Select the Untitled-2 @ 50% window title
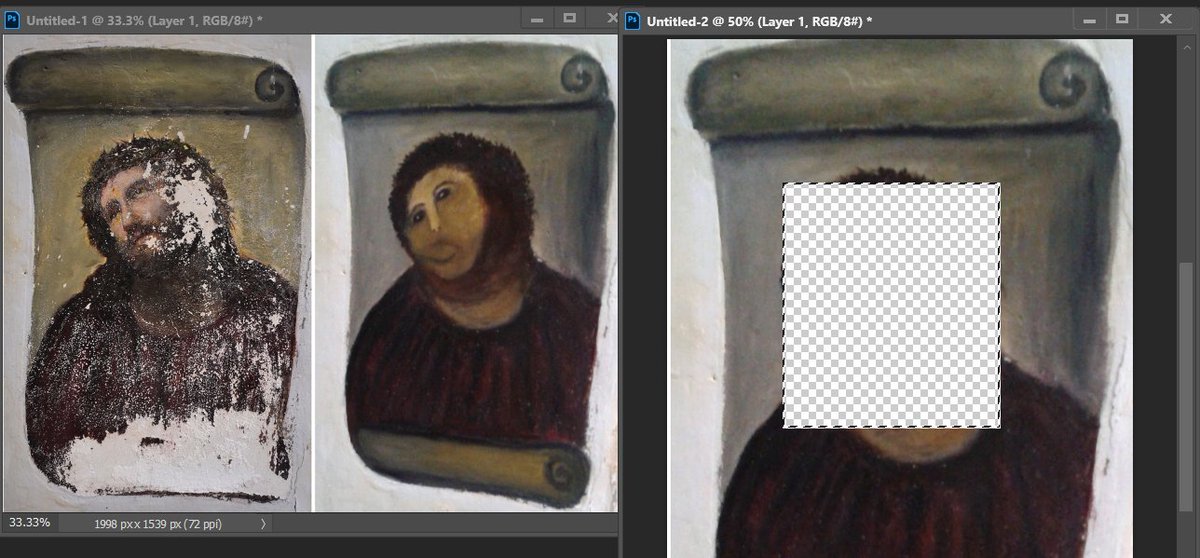1200x558 pixels. pos(760,20)
